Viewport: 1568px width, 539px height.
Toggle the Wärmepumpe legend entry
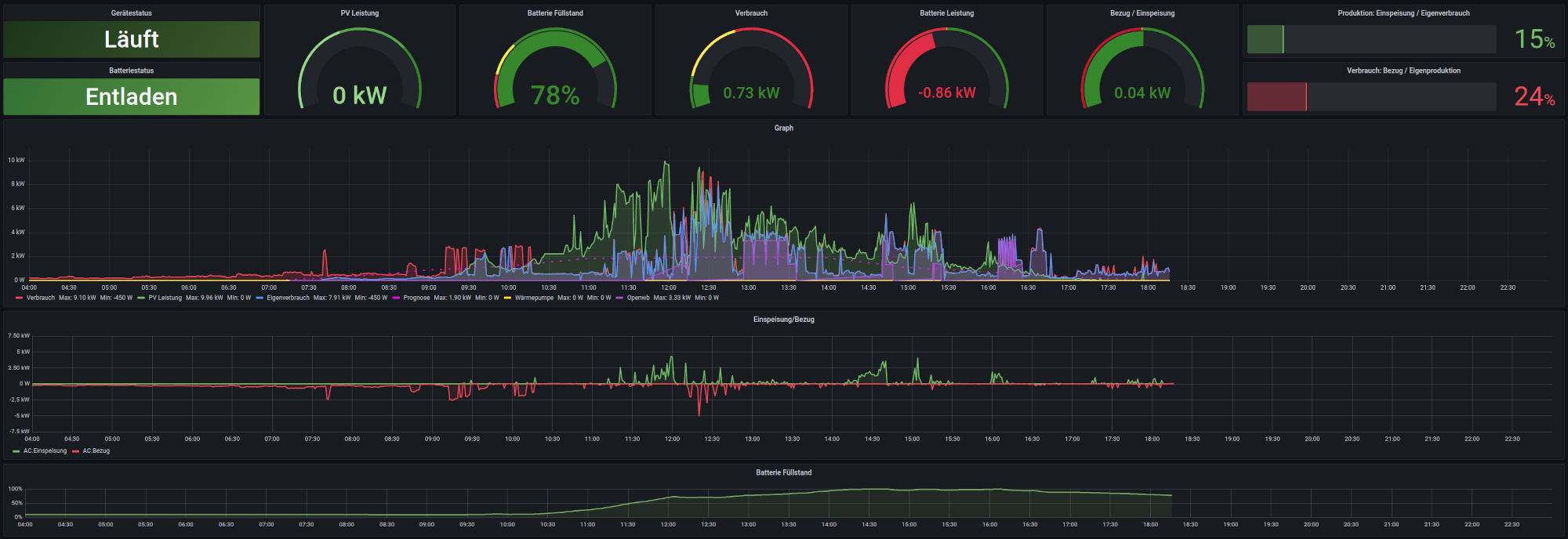coord(534,298)
